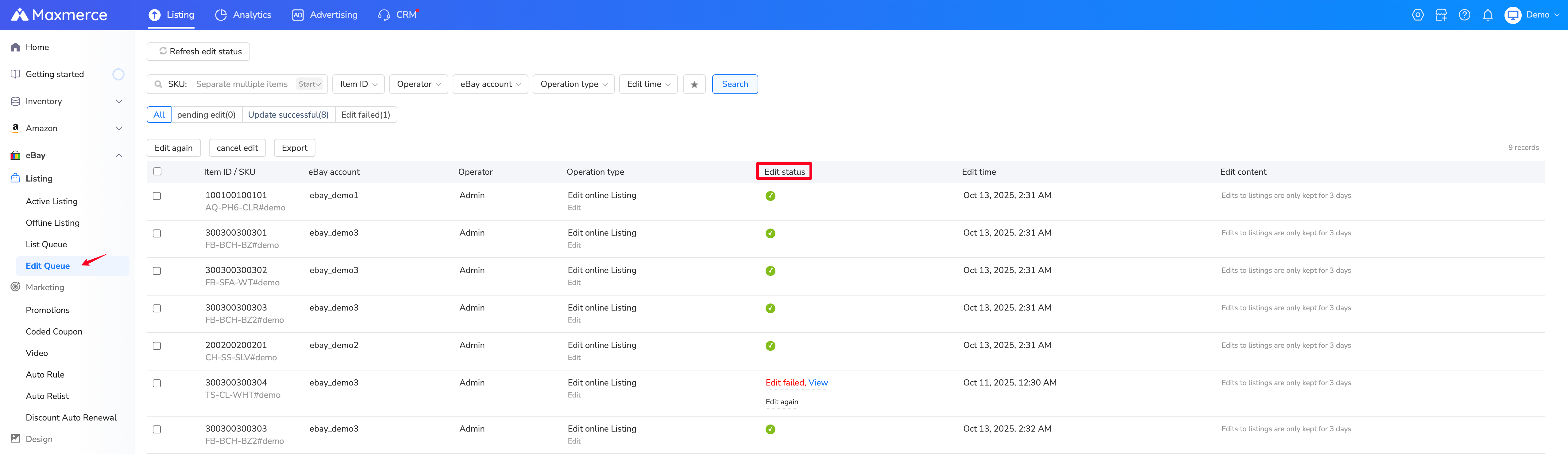Viewport: 1568px width, 454px height.
Task: Click the Getting started progress circle
Action: click(x=119, y=74)
